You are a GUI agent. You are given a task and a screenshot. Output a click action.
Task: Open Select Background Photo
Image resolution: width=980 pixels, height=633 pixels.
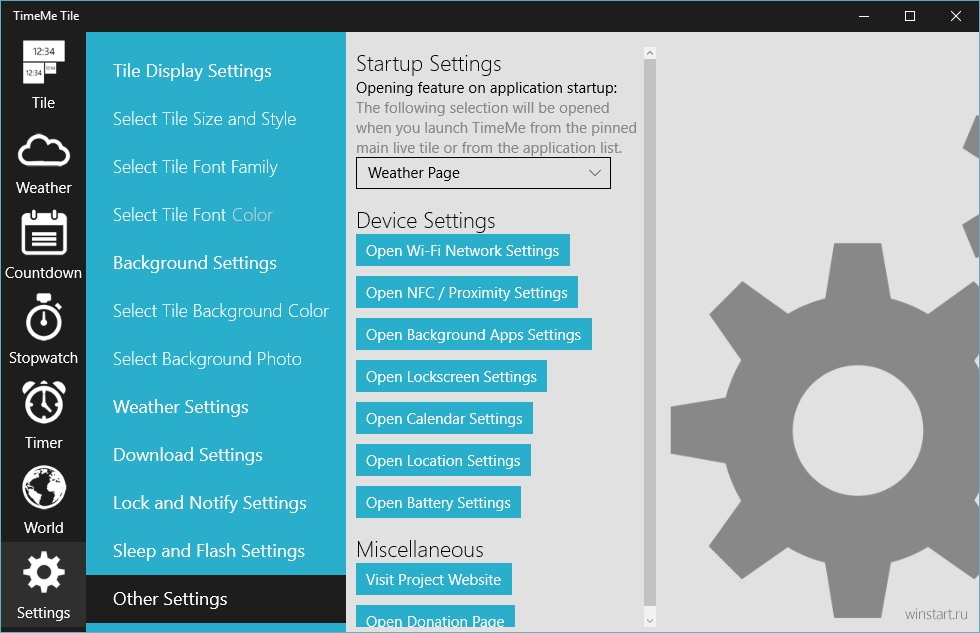pyautogui.click(x=207, y=359)
